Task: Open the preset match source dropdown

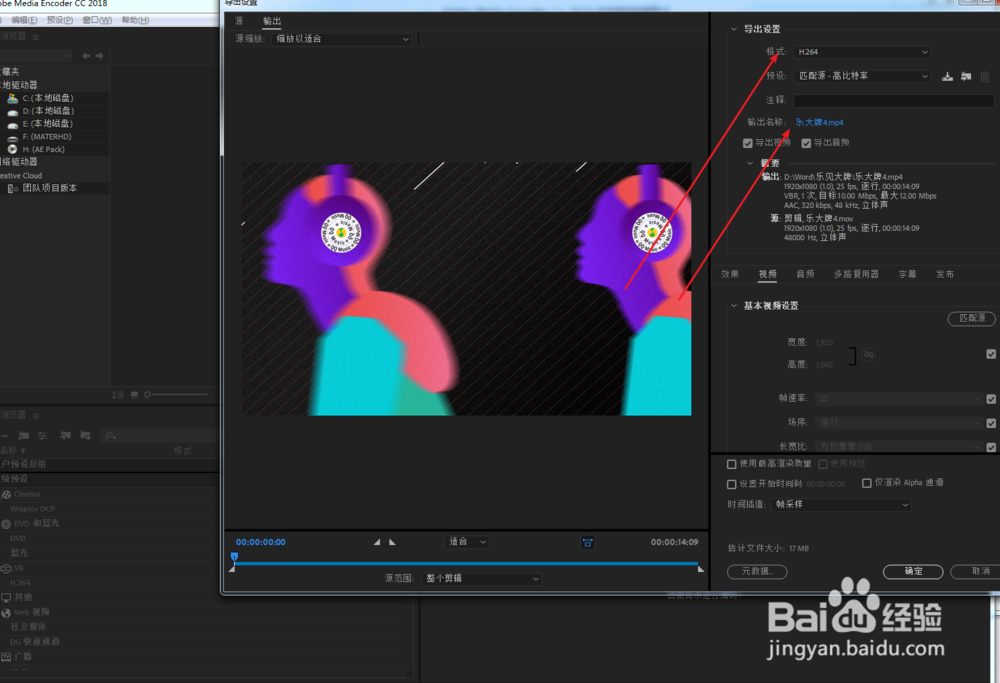Action: [862, 76]
